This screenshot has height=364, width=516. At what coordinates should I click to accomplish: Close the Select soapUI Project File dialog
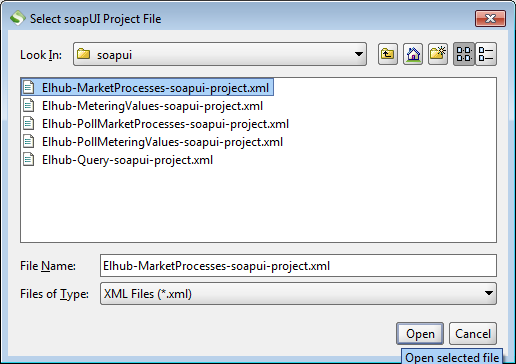point(490,18)
